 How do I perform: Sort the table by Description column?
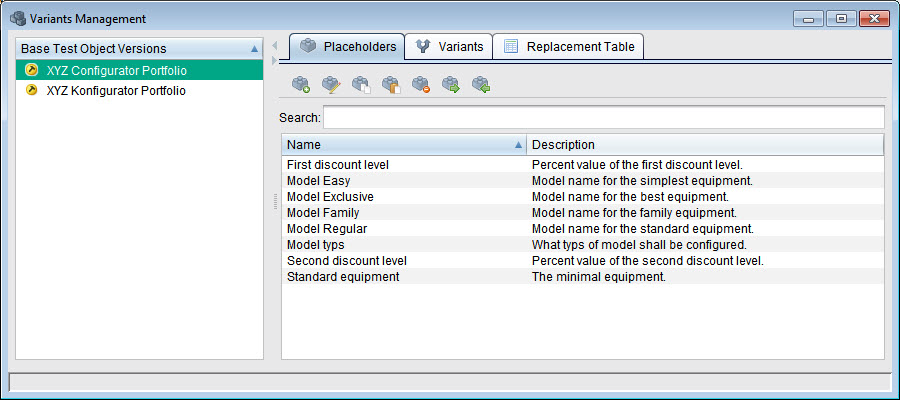pos(705,144)
